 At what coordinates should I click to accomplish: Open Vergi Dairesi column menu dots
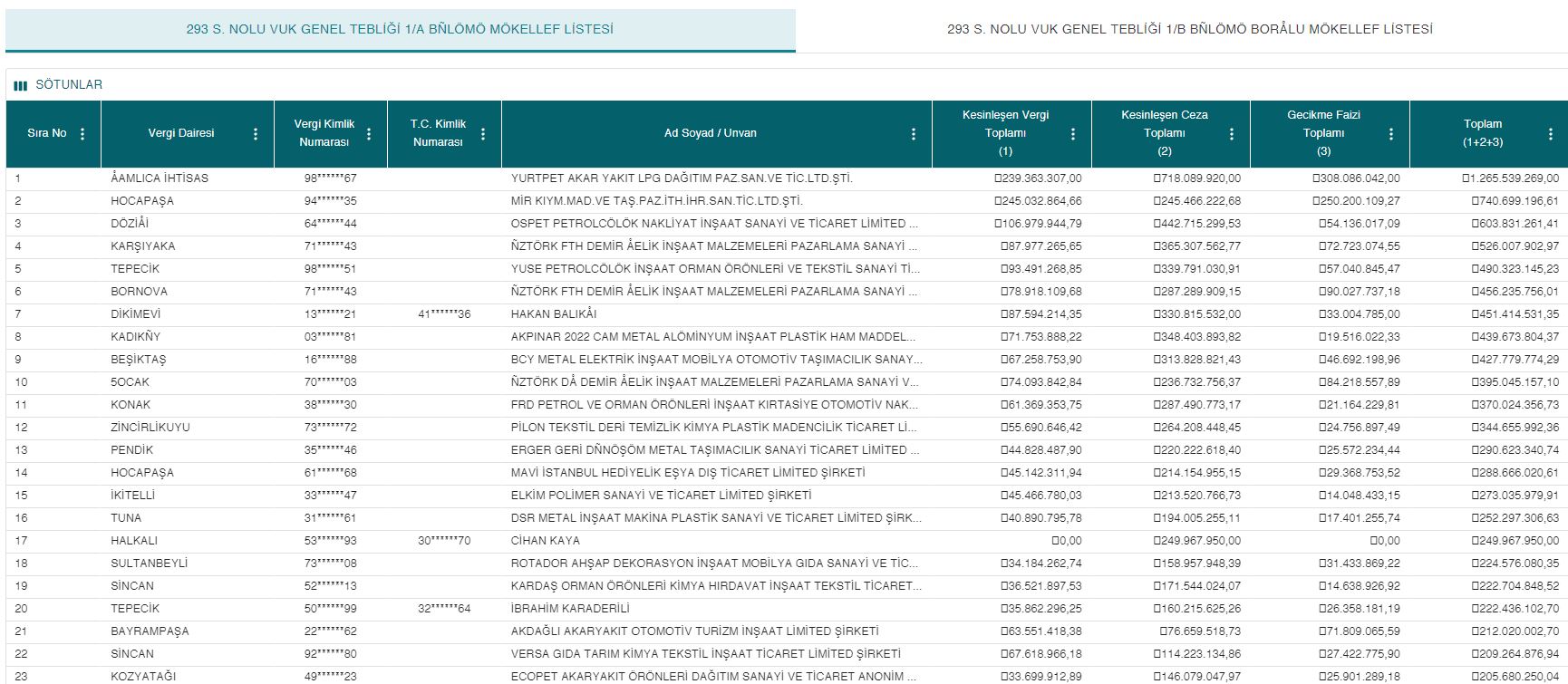tap(256, 134)
